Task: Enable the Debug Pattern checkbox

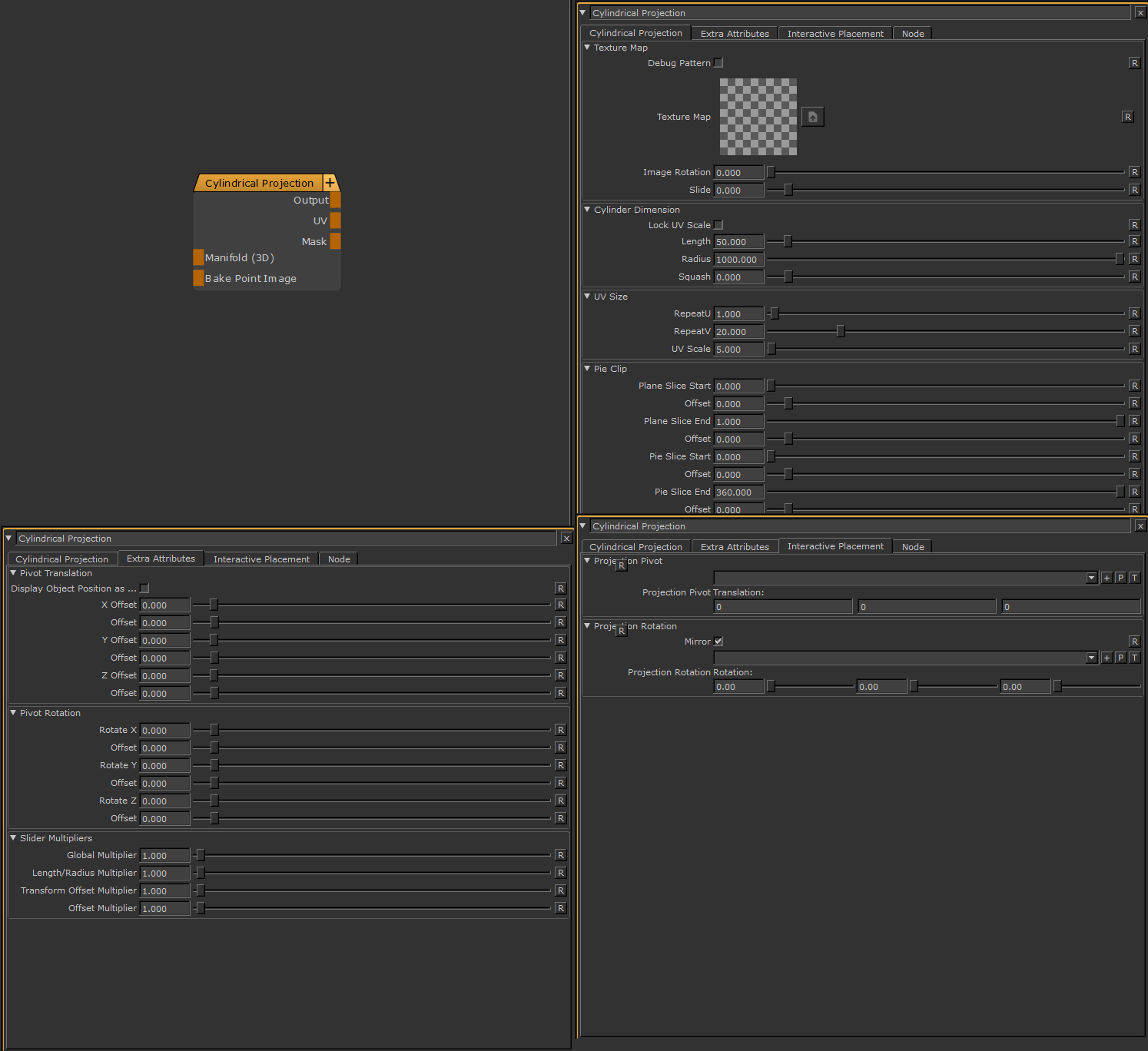Action: tap(718, 63)
